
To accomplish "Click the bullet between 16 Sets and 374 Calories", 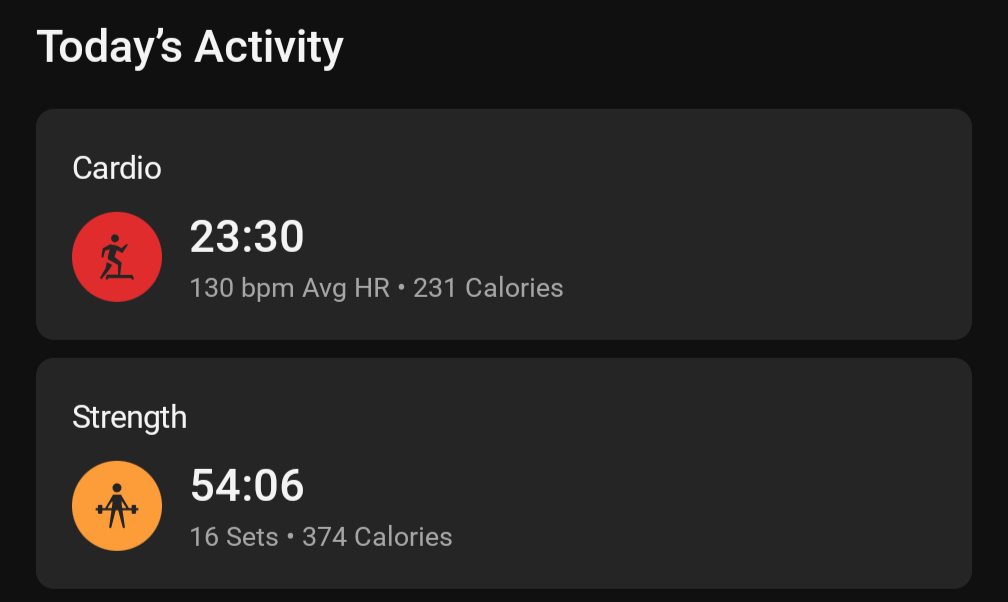I will (x=291, y=536).
